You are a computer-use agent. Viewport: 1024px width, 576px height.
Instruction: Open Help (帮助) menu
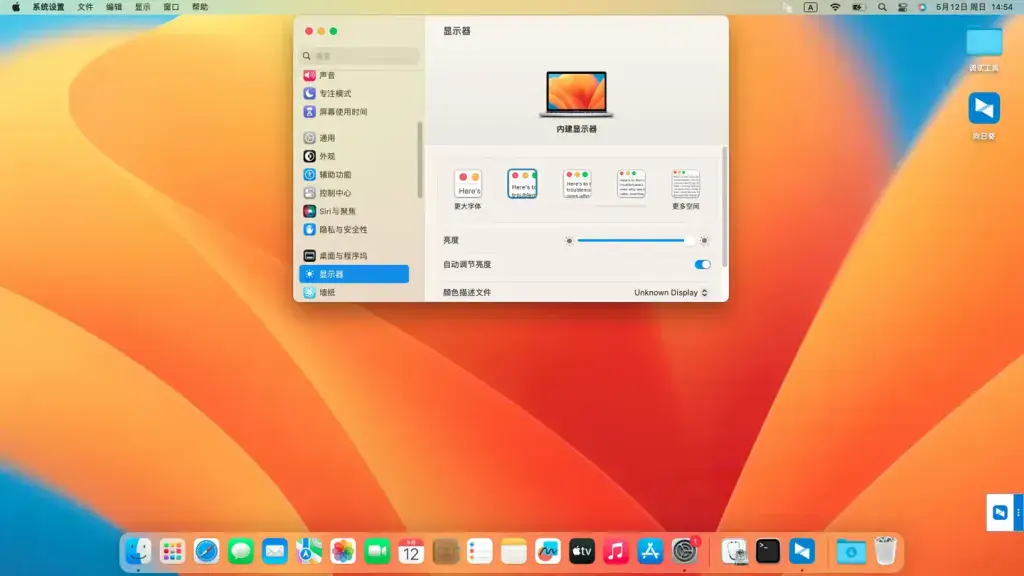click(200, 7)
